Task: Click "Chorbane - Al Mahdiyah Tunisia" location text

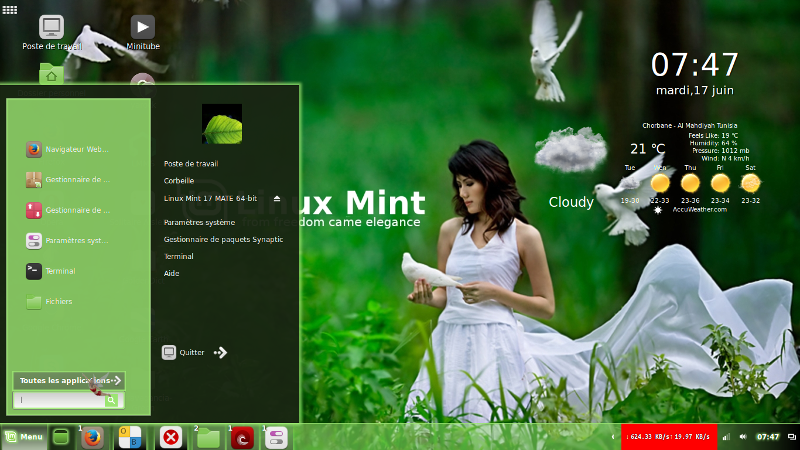Action: pyautogui.click(x=690, y=126)
